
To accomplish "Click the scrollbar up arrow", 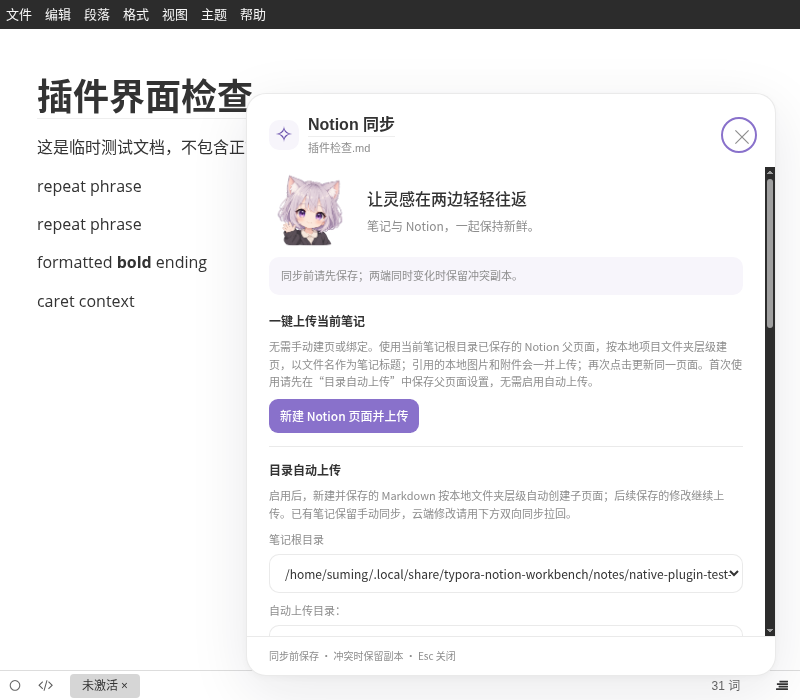I will 770,172.
